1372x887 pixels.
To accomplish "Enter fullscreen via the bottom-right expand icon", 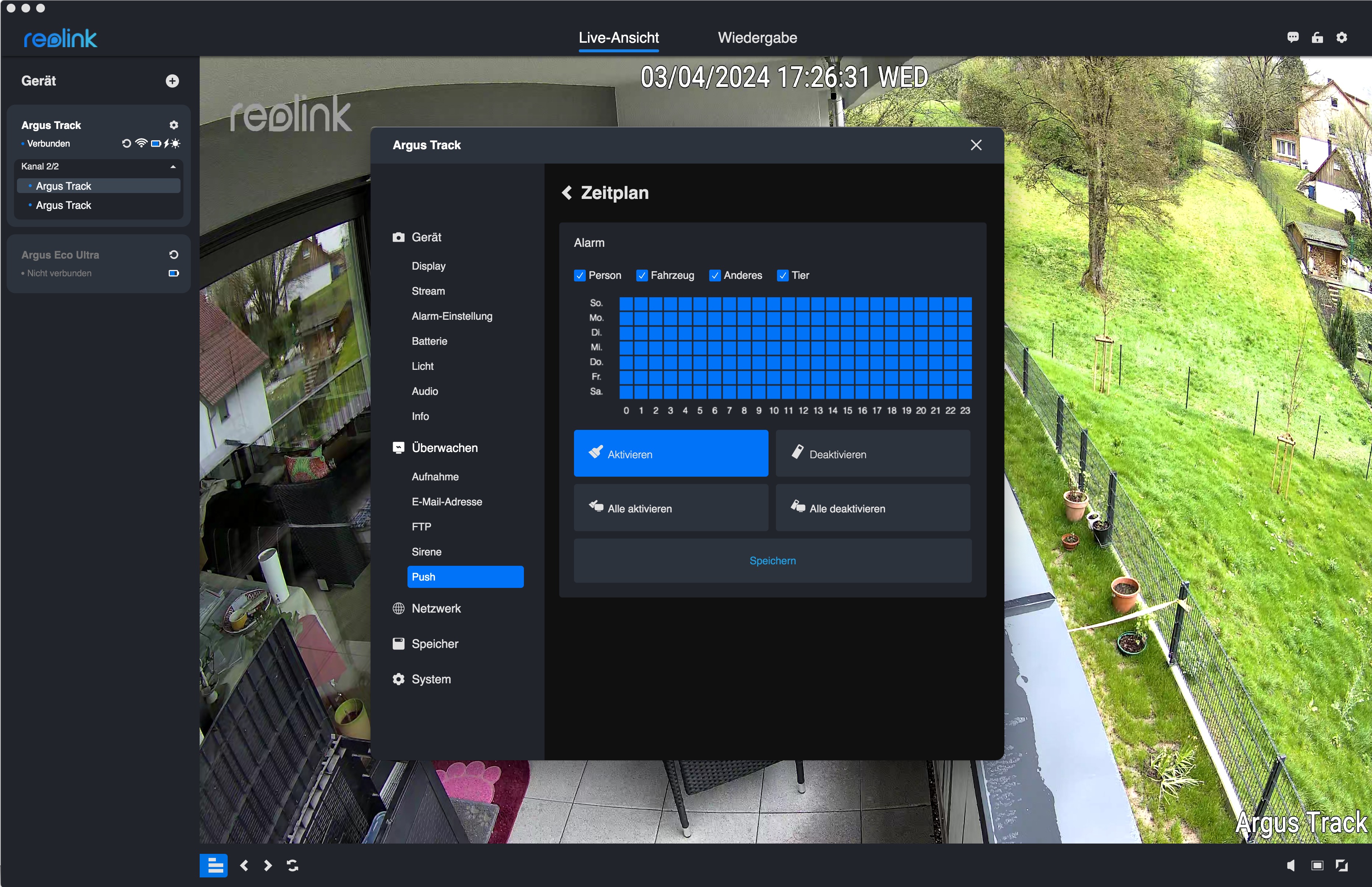I will point(1341,865).
